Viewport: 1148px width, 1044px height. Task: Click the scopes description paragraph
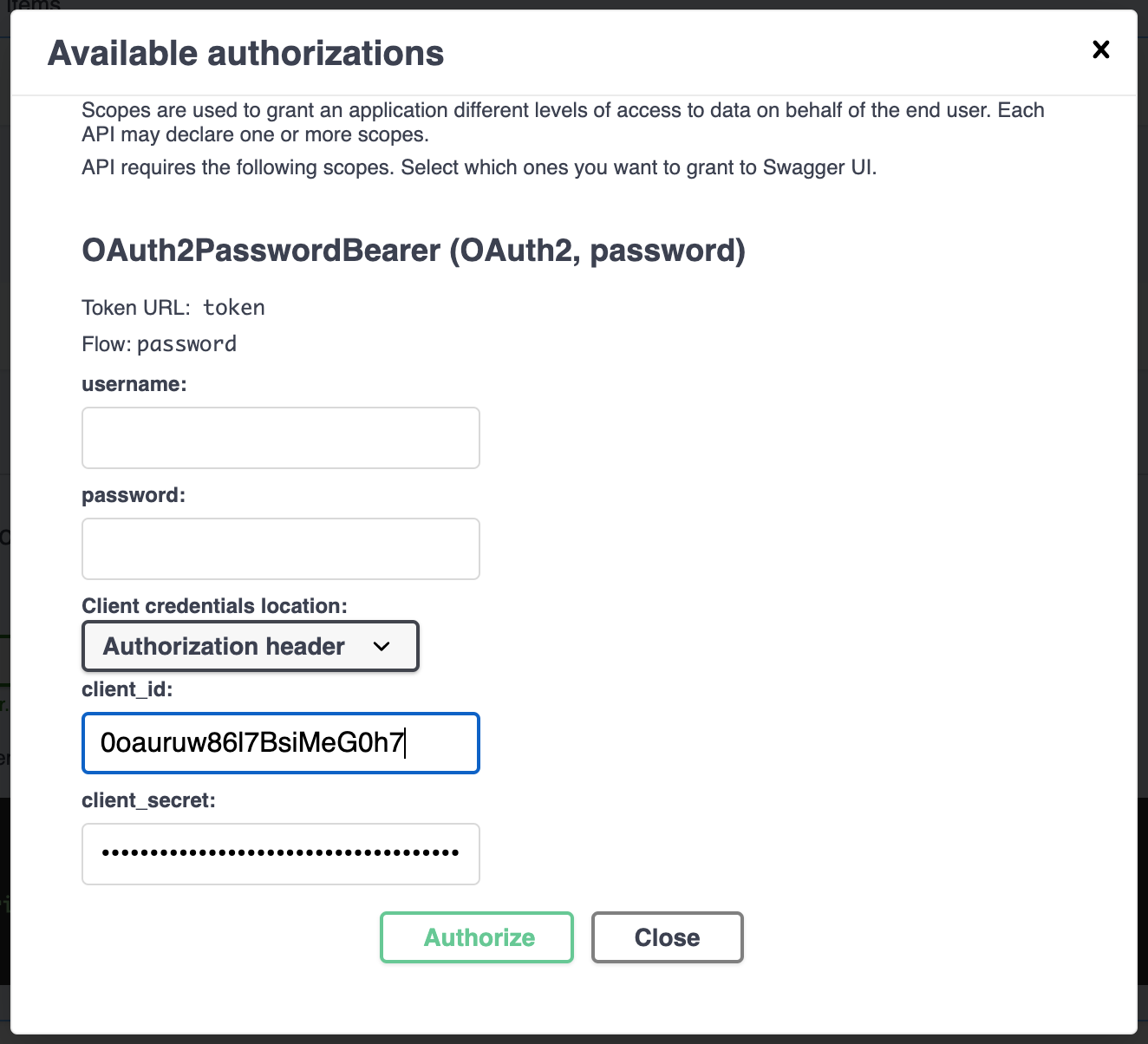(x=562, y=122)
